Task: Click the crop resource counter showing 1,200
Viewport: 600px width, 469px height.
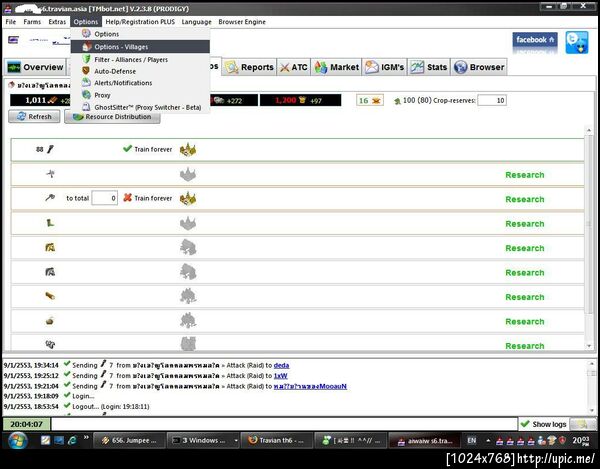Action: 300,100
